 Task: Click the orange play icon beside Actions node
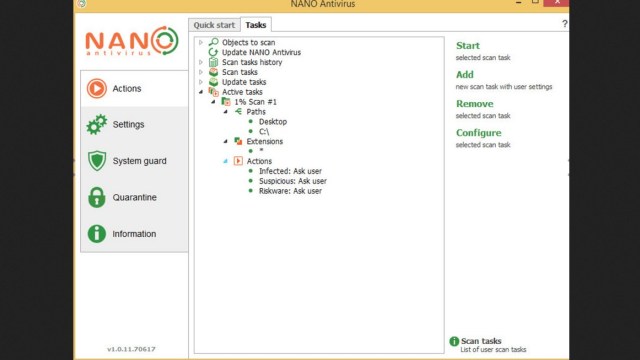point(238,161)
